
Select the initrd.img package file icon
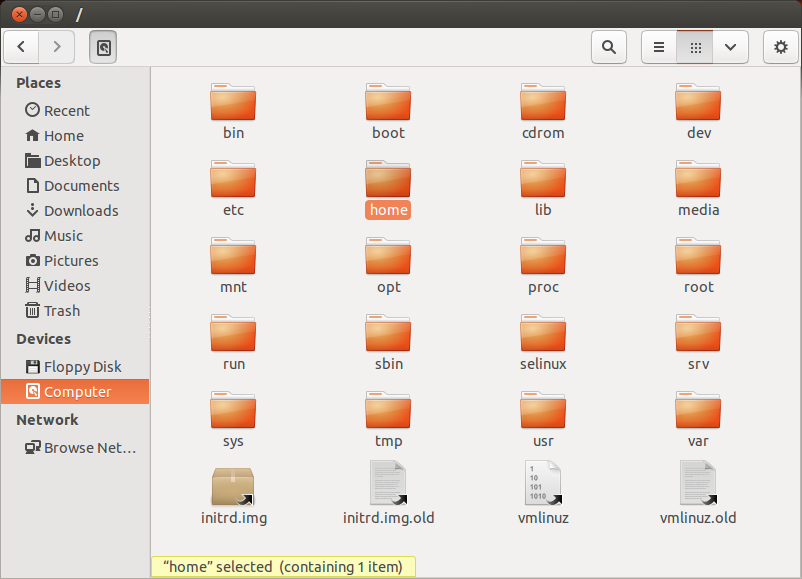click(233, 486)
